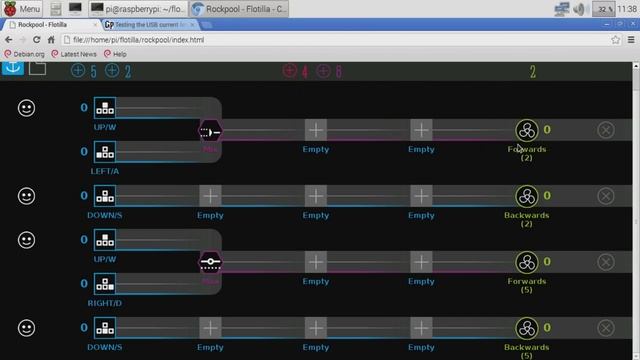The width and height of the screenshot is (640, 360).
Task: Add converter in Empty slot beside Backwards (2) DOWN/S
Action: coord(211,196)
